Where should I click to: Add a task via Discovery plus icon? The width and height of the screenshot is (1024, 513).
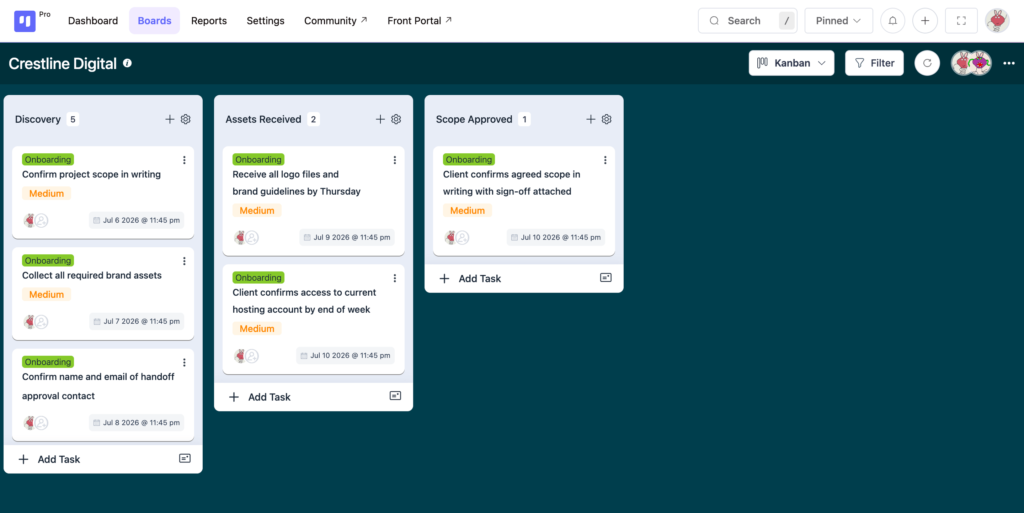170,119
